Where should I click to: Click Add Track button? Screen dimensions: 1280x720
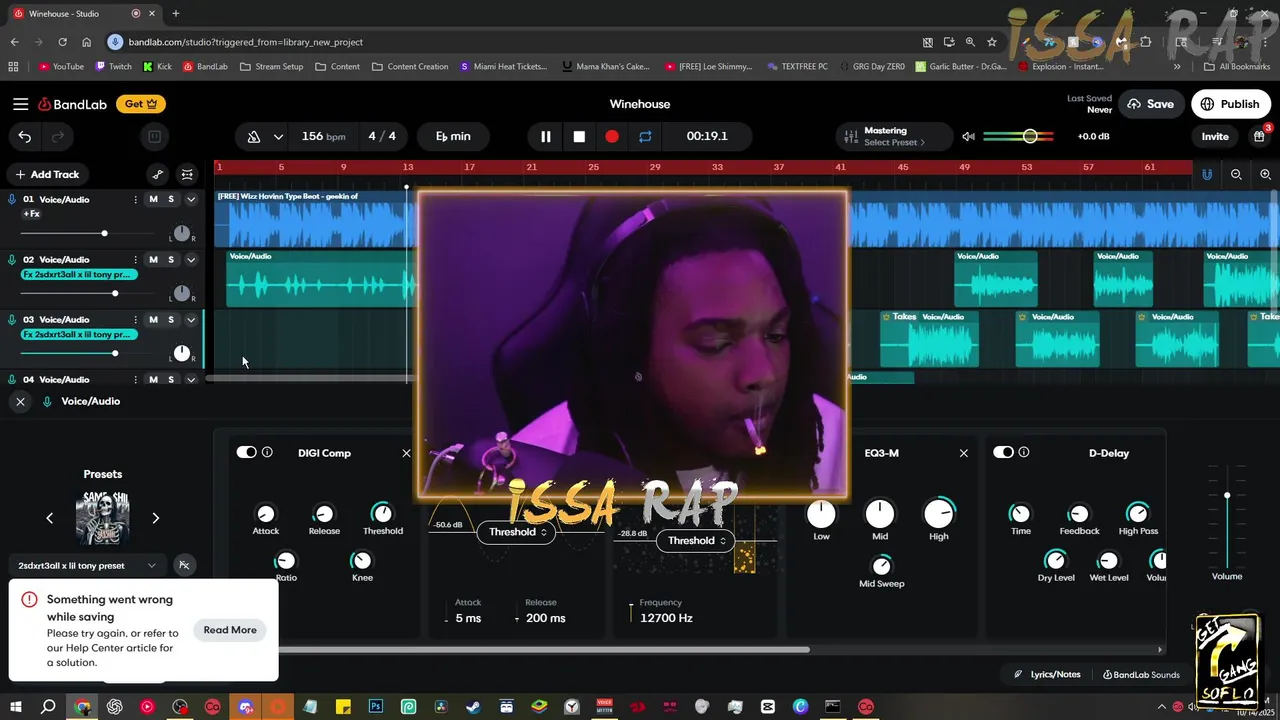46,175
